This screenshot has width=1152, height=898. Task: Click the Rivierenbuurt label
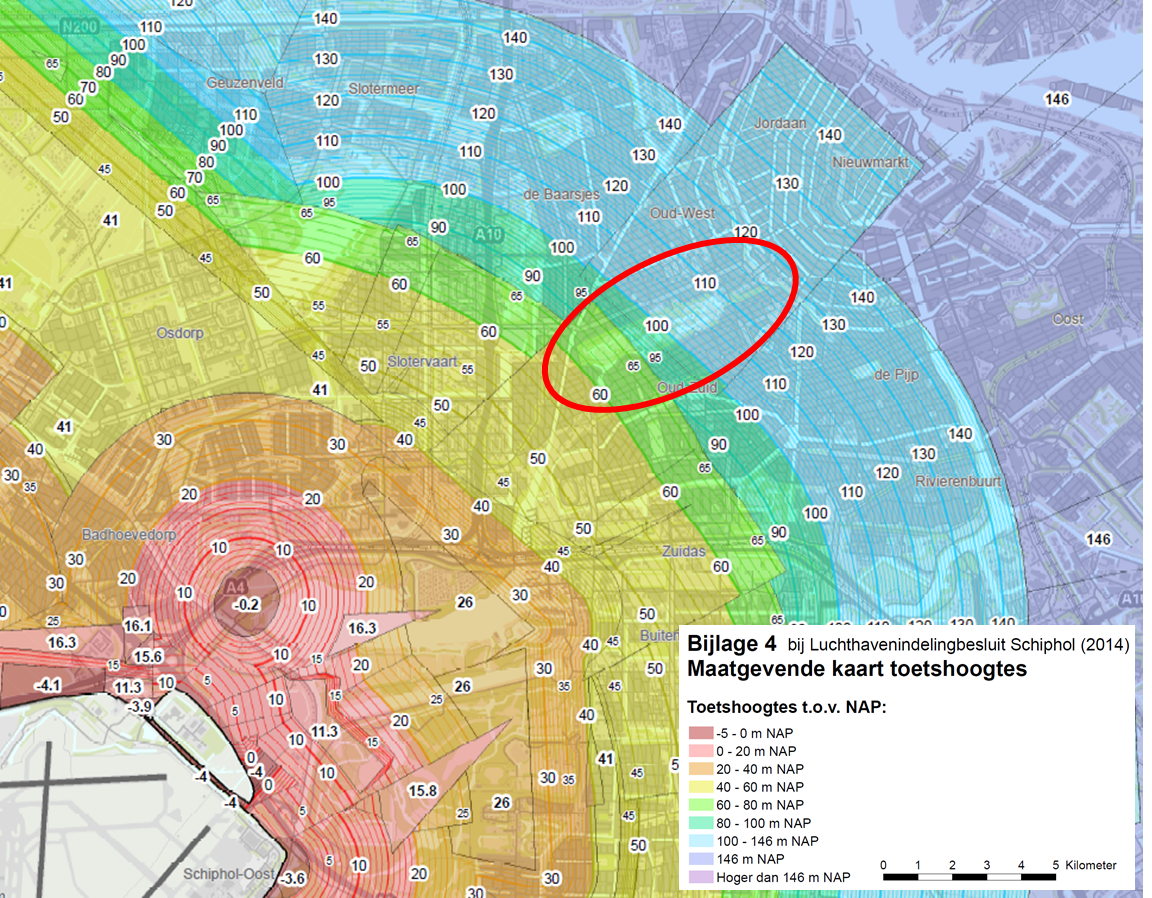click(x=958, y=481)
